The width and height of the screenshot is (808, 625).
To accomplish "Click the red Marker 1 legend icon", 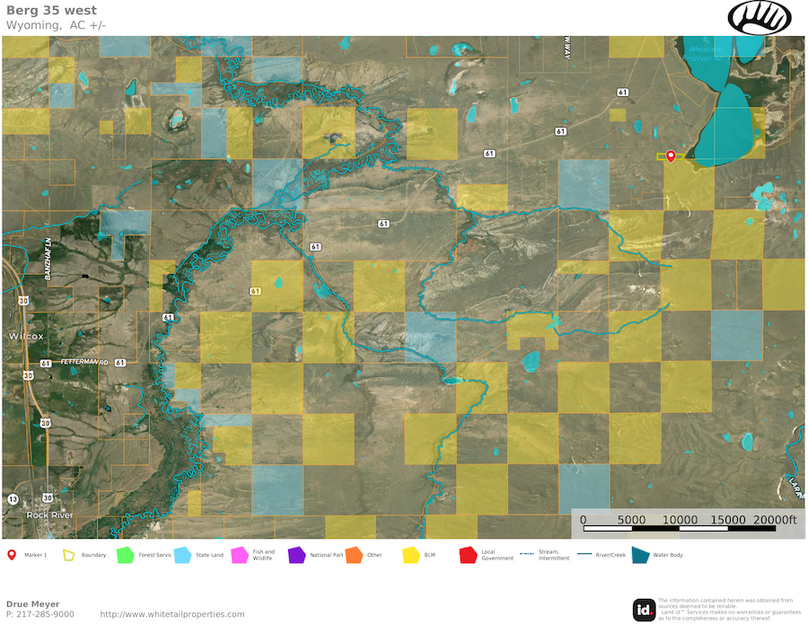I will [11, 554].
